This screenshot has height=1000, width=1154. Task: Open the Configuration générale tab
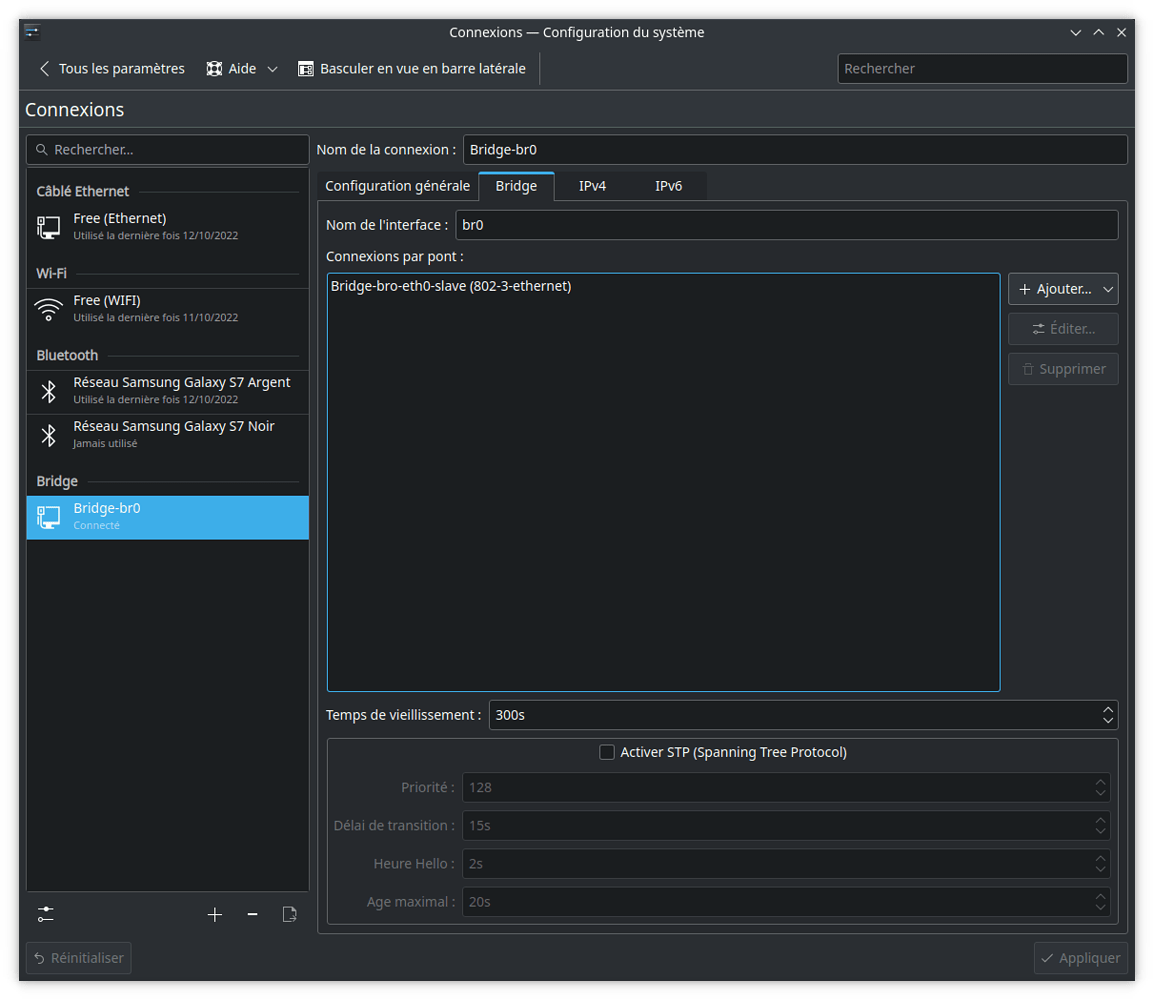tap(398, 185)
